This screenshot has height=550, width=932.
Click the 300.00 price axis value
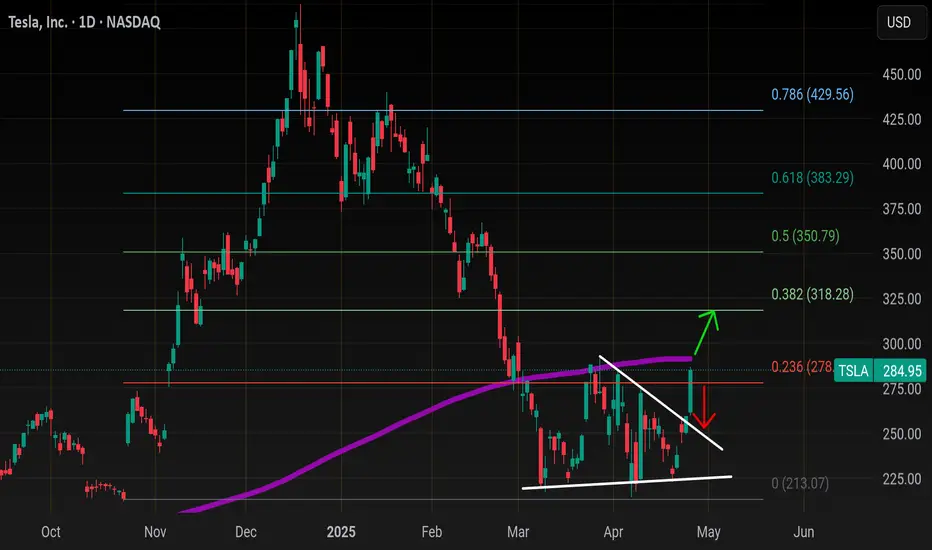point(902,344)
